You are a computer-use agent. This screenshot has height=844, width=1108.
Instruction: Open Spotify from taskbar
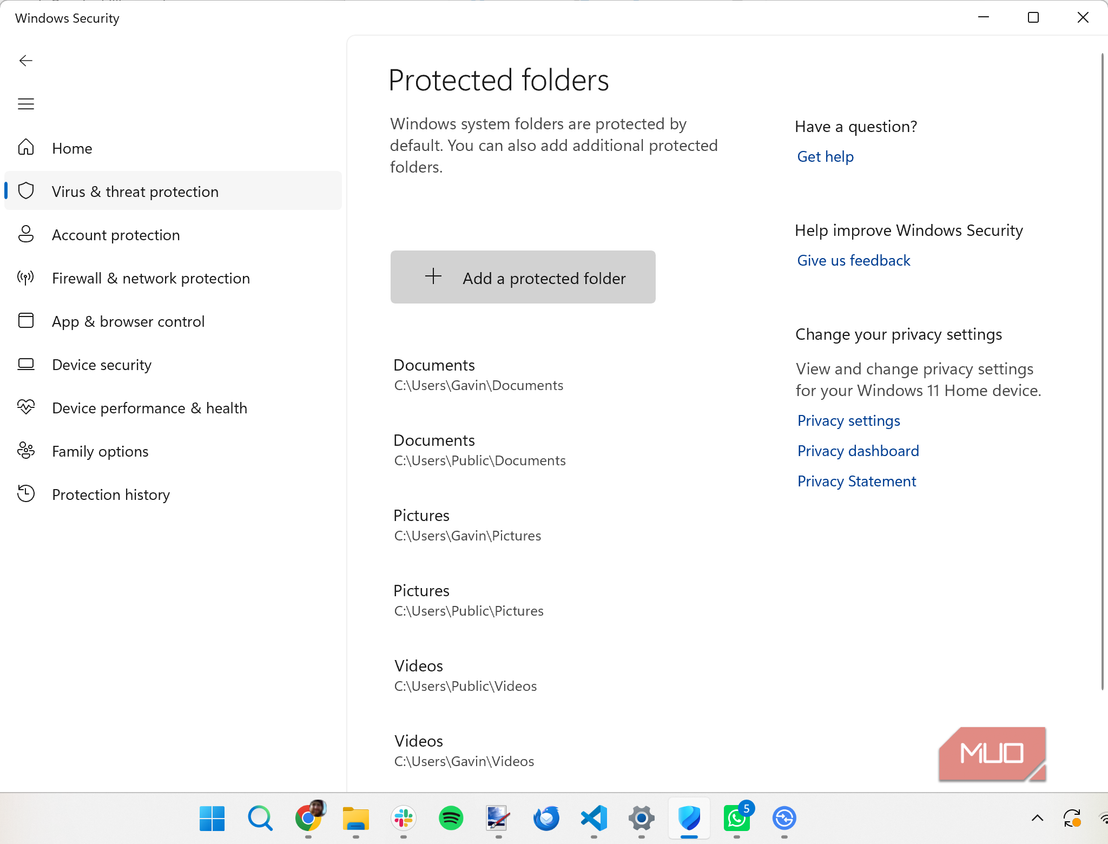click(451, 819)
